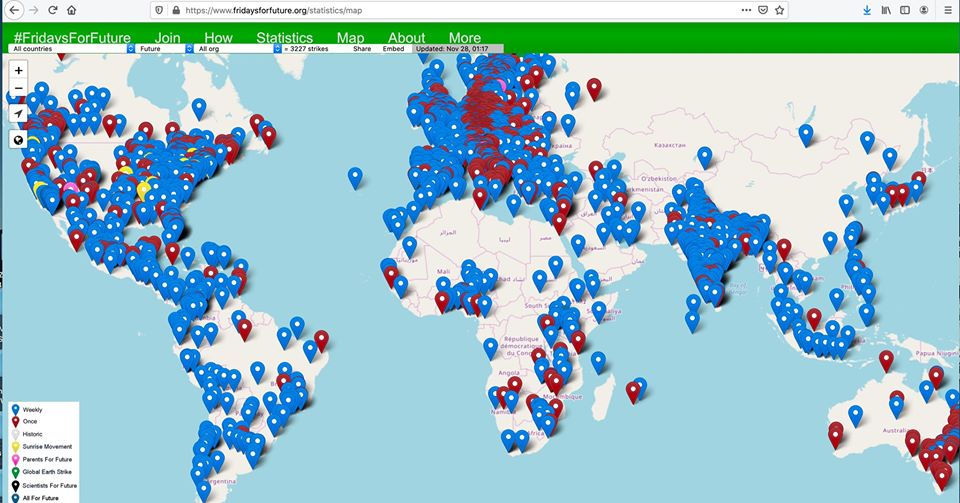
Task: Open the Firefox downloads panel
Action: [866, 10]
